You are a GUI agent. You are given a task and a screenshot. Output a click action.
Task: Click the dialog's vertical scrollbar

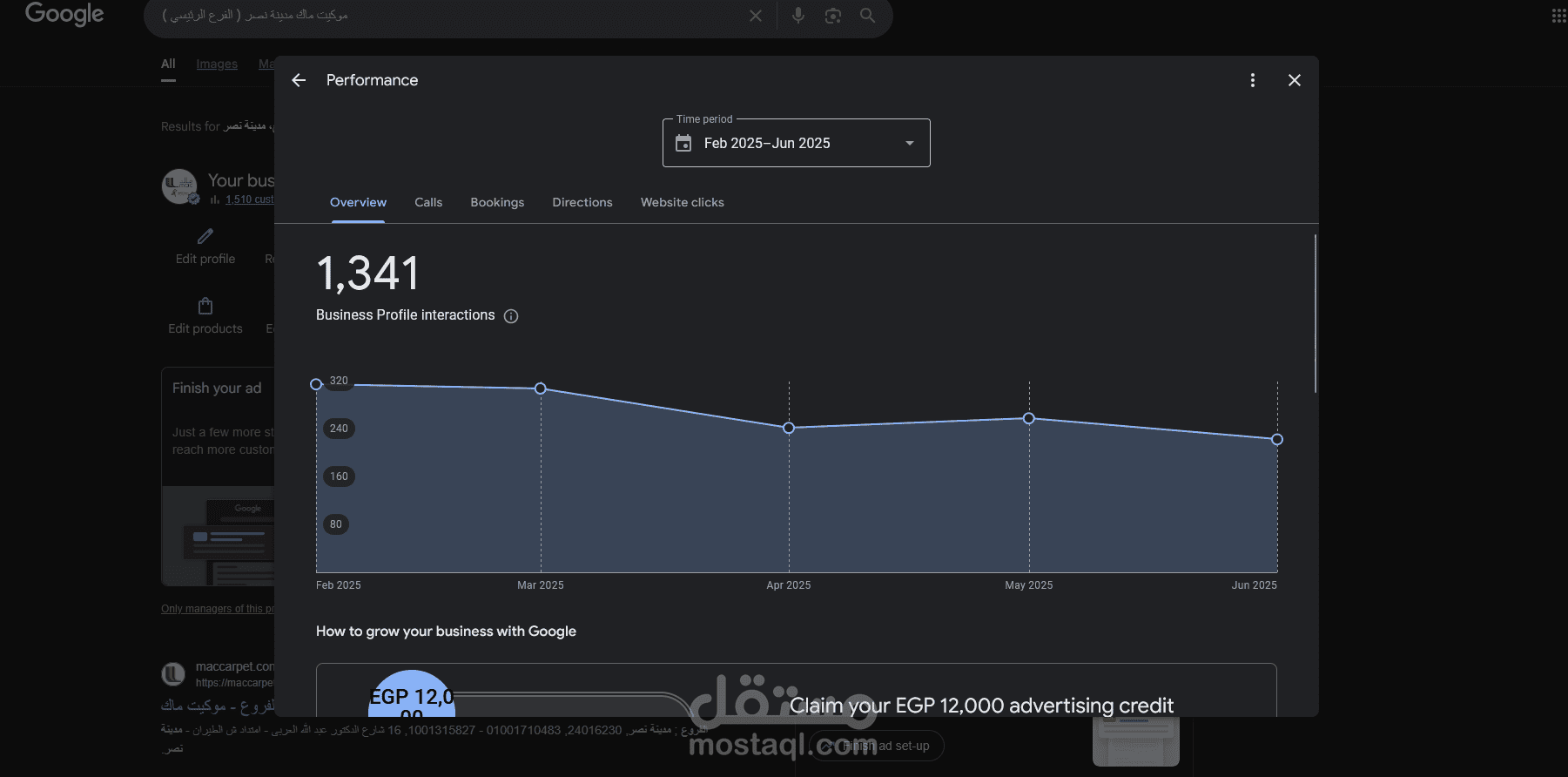click(x=1315, y=314)
